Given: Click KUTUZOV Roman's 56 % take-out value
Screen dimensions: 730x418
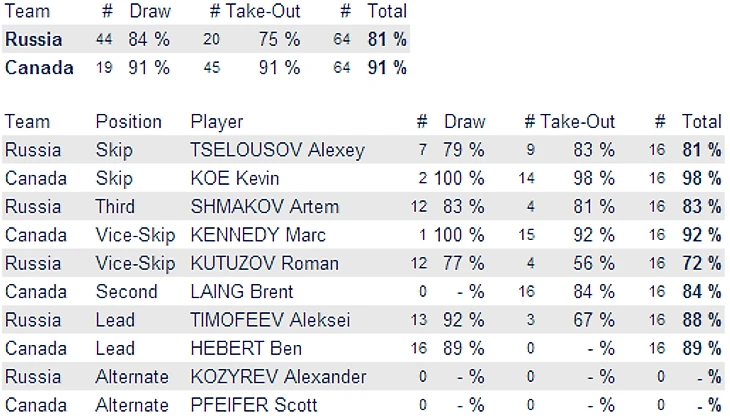Looking at the screenshot, I should point(594,264).
